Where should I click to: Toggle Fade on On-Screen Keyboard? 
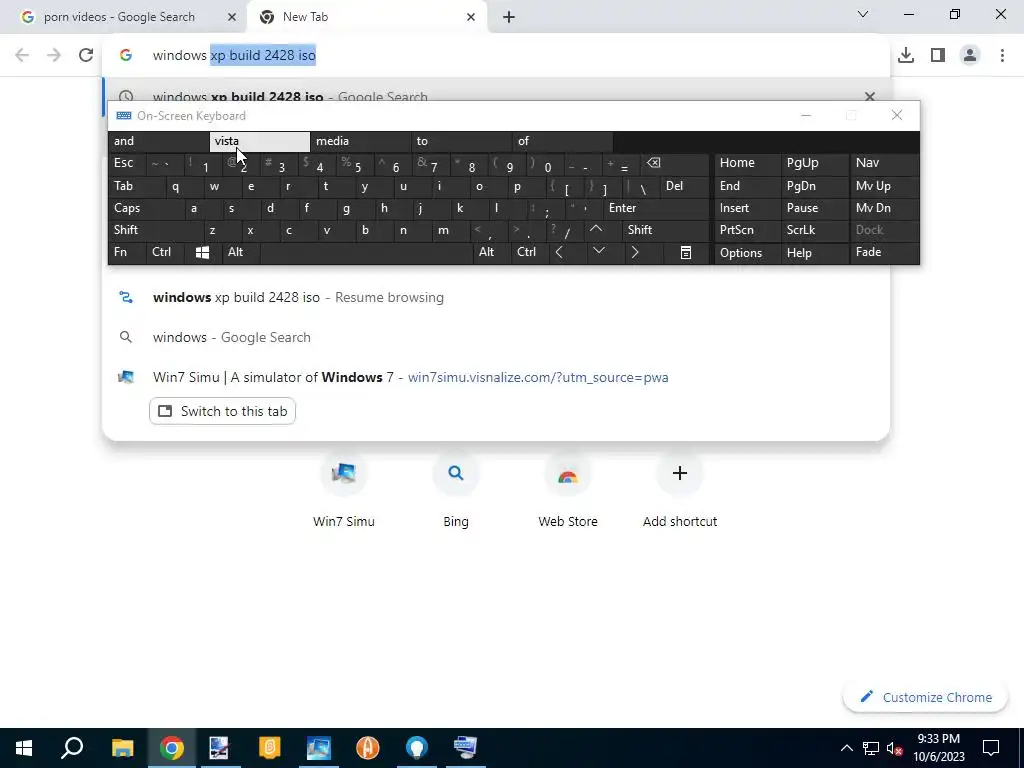[884, 252]
